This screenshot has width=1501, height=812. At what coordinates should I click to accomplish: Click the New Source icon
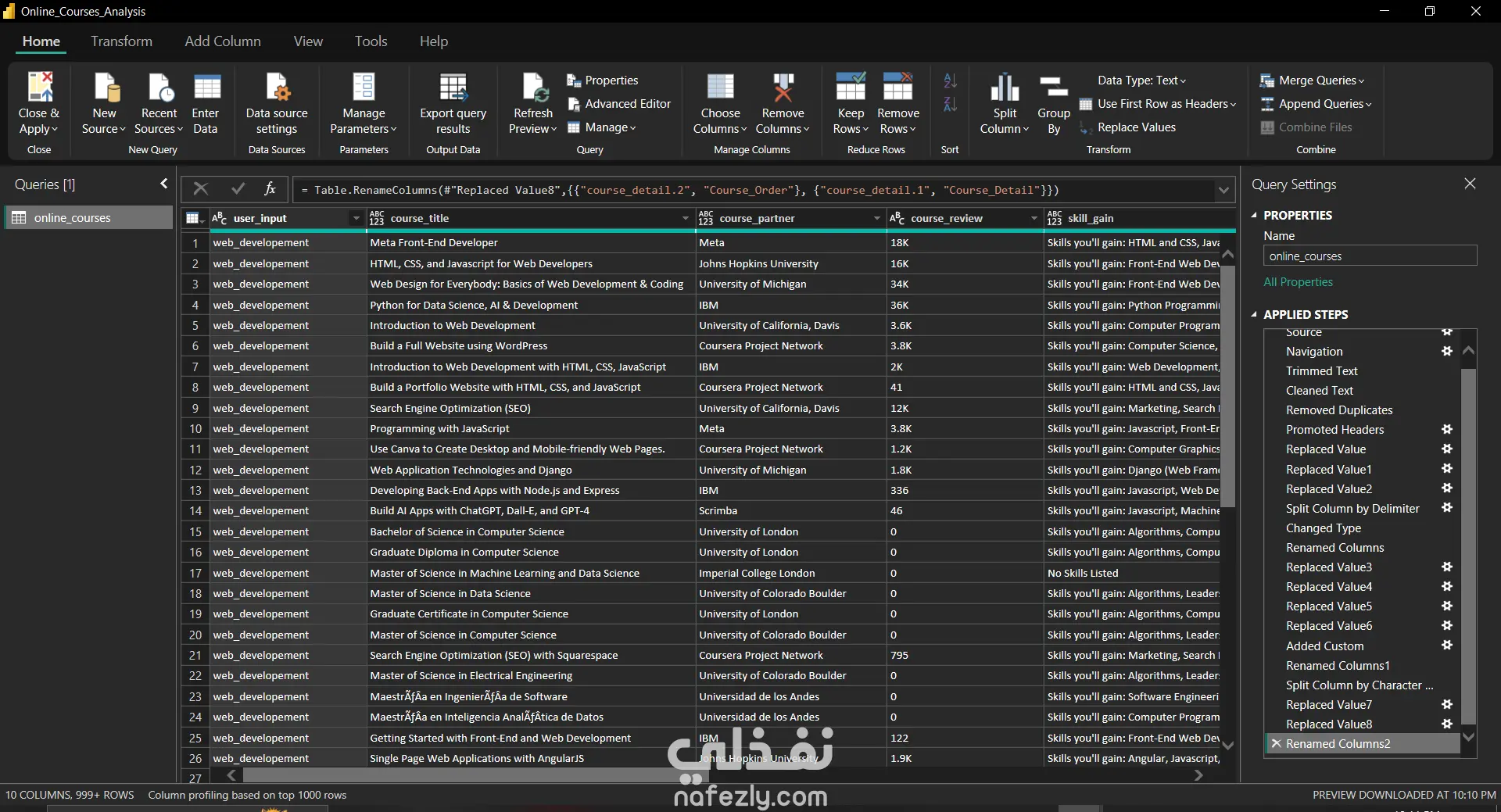(106, 87)
